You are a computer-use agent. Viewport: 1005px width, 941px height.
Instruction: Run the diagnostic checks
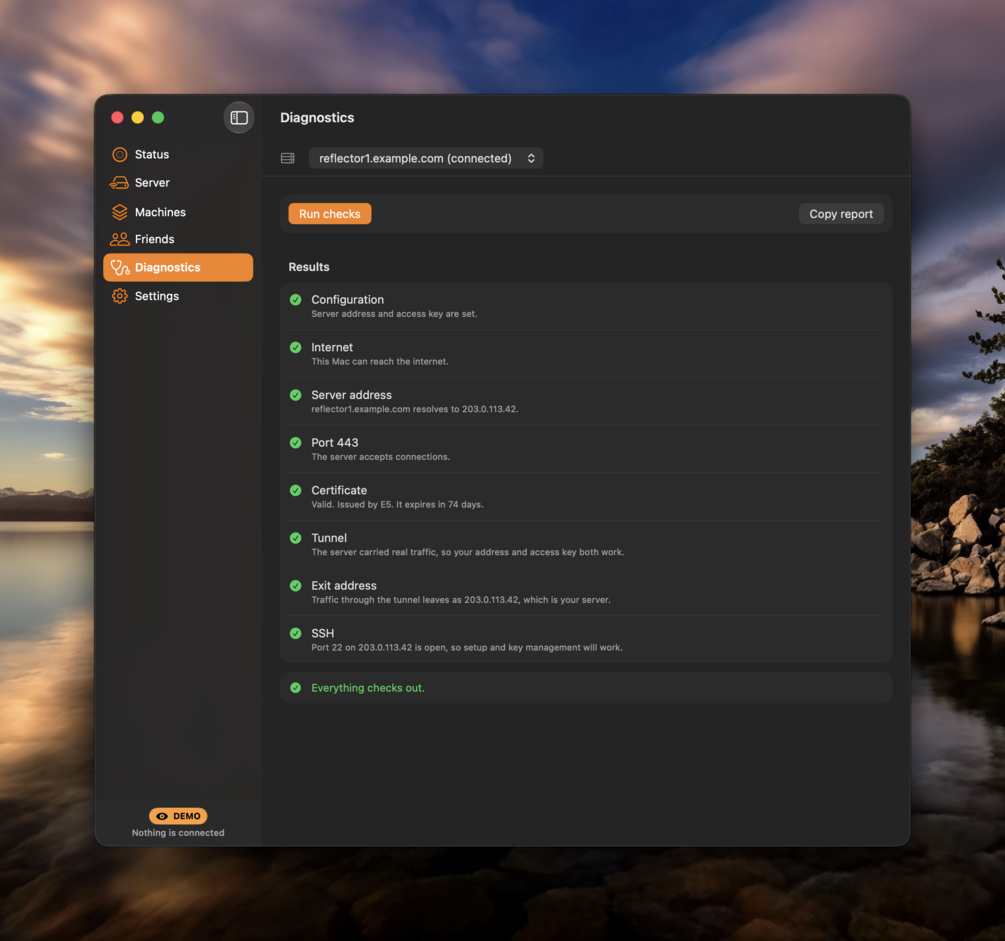329,214
